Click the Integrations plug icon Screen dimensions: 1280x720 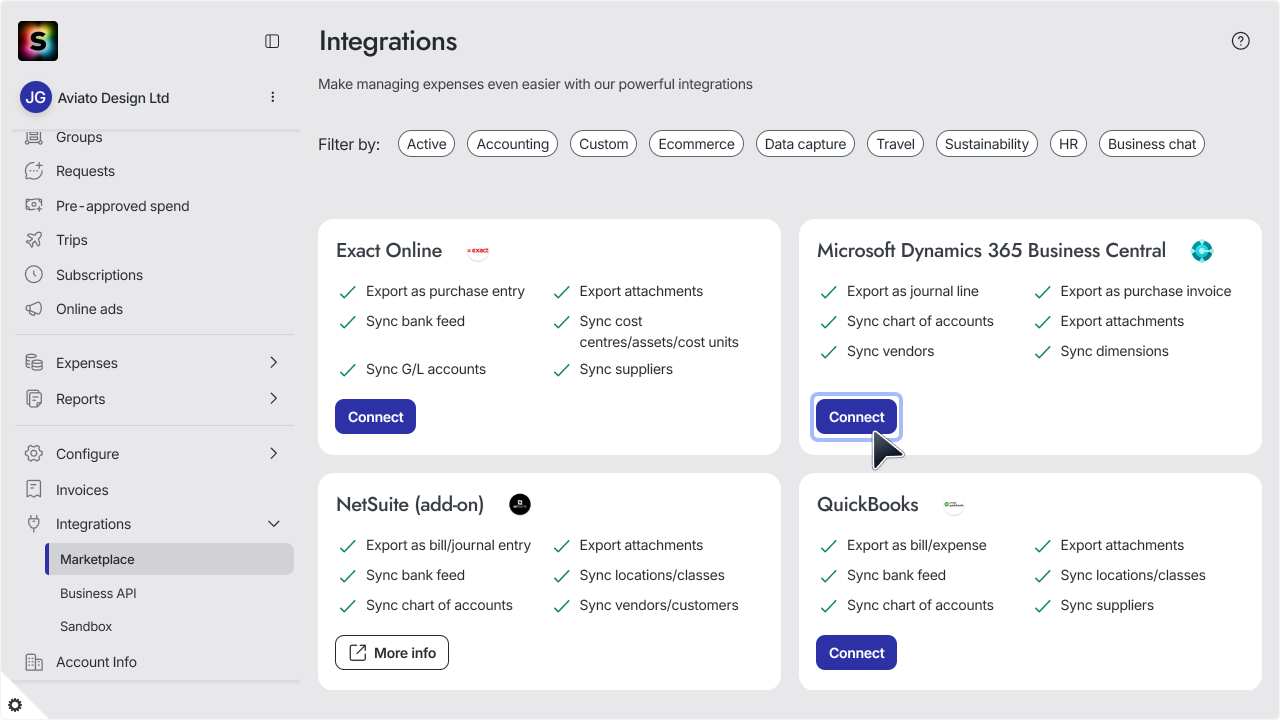34,523
